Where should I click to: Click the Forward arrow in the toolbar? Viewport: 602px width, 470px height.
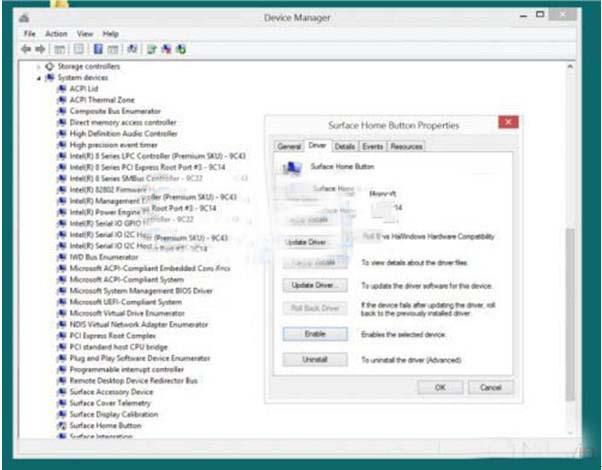pos(42,48)
